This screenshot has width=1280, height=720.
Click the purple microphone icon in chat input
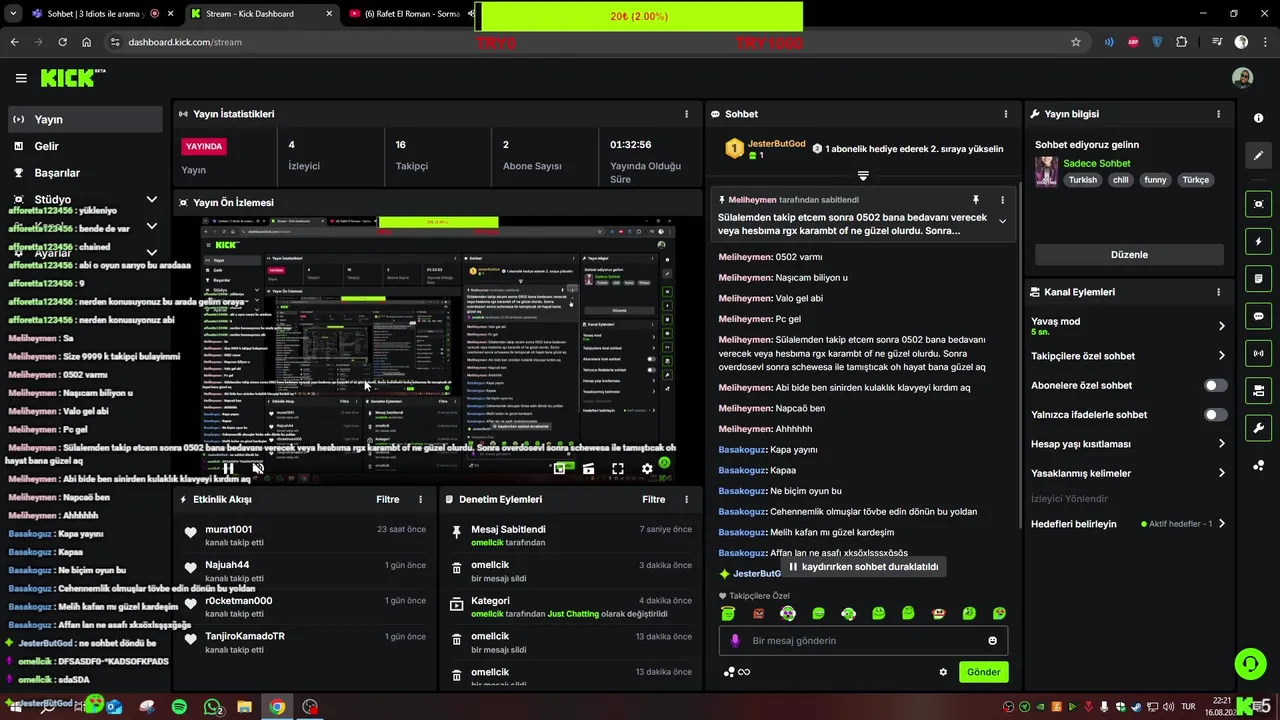(735, 641)
